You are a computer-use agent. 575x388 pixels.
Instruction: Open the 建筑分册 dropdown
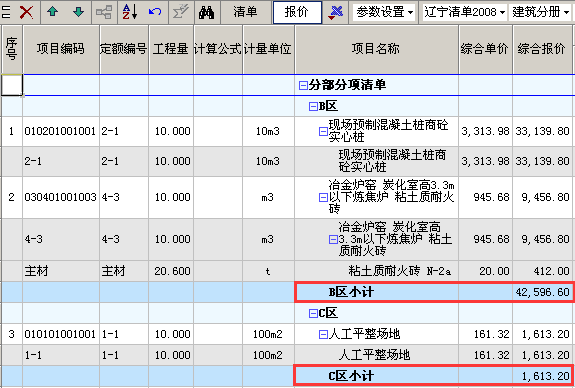541,12
